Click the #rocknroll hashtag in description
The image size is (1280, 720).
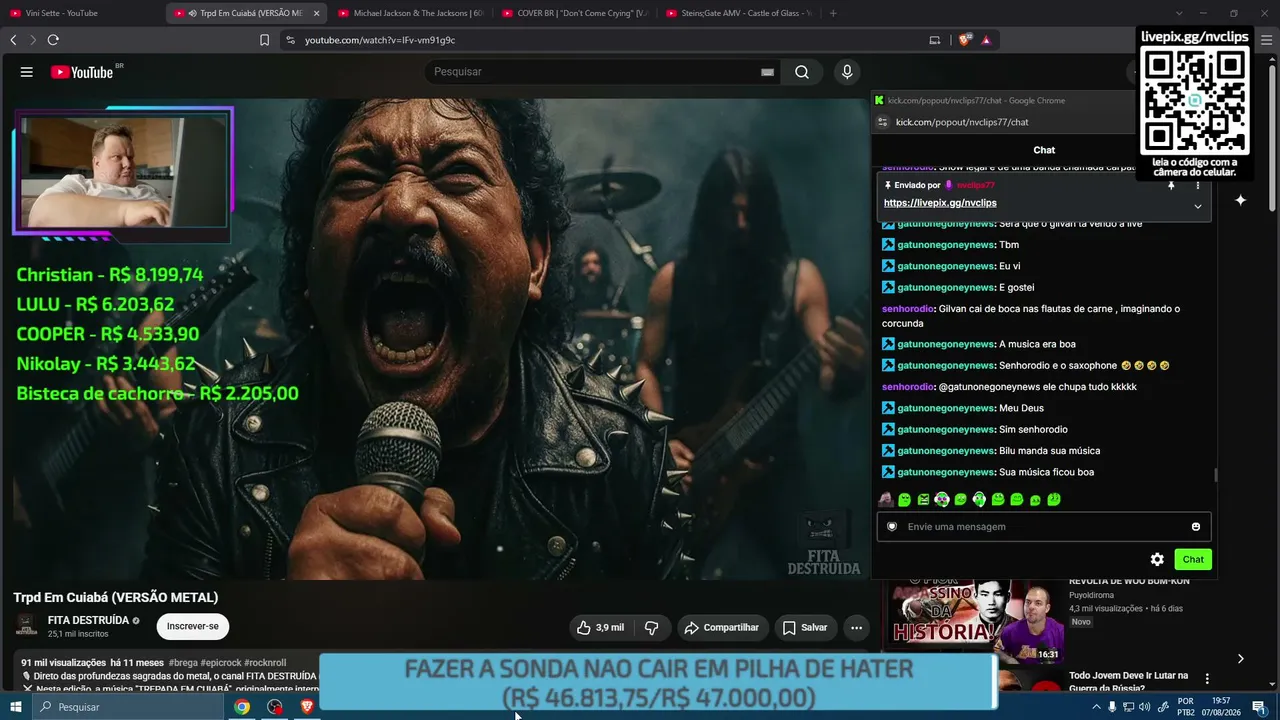pos(265,662)
